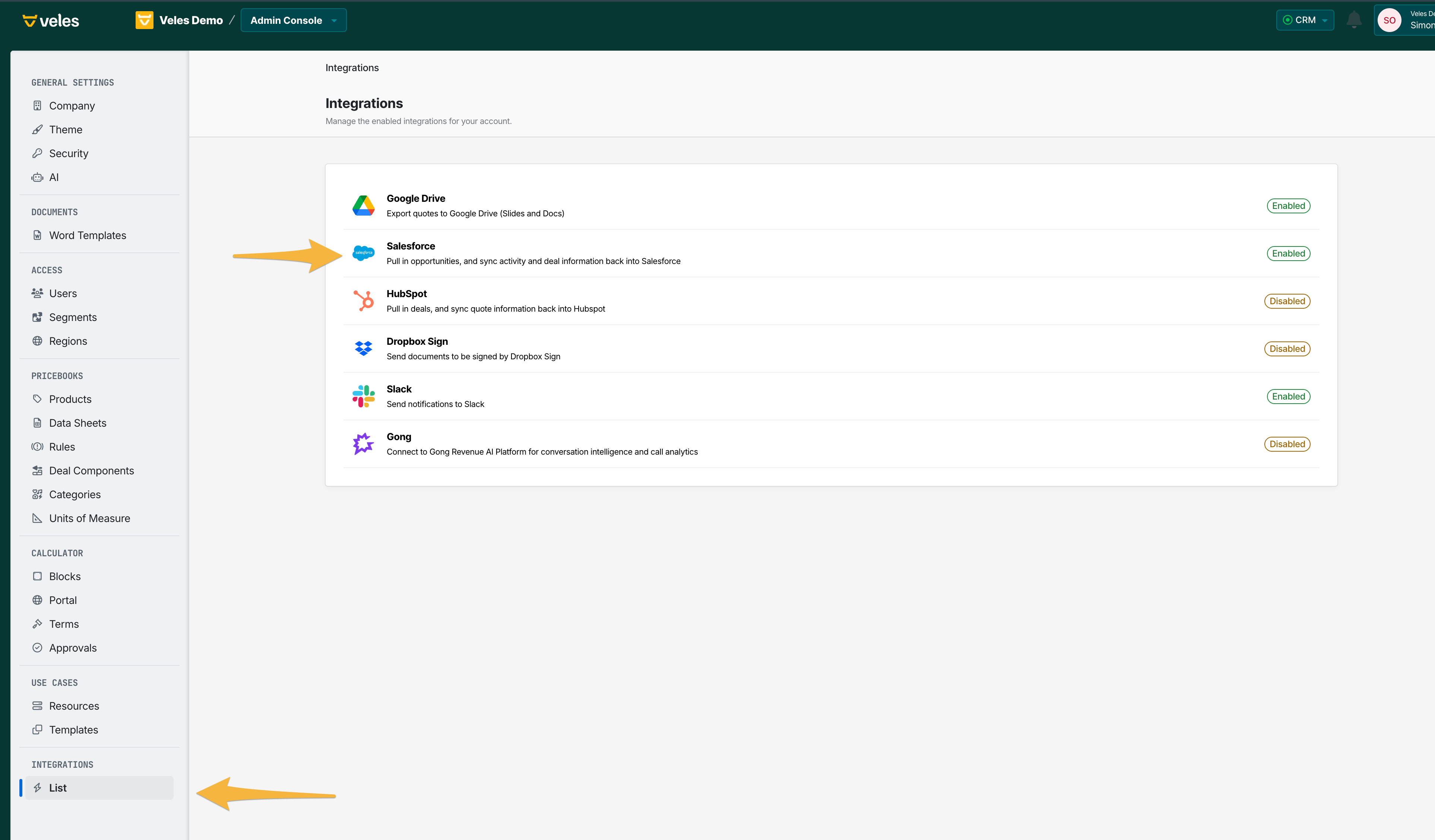This screenshot has height=840, width=1435.
Task: Click the Deal Components icon
Action: coord(38,471)
